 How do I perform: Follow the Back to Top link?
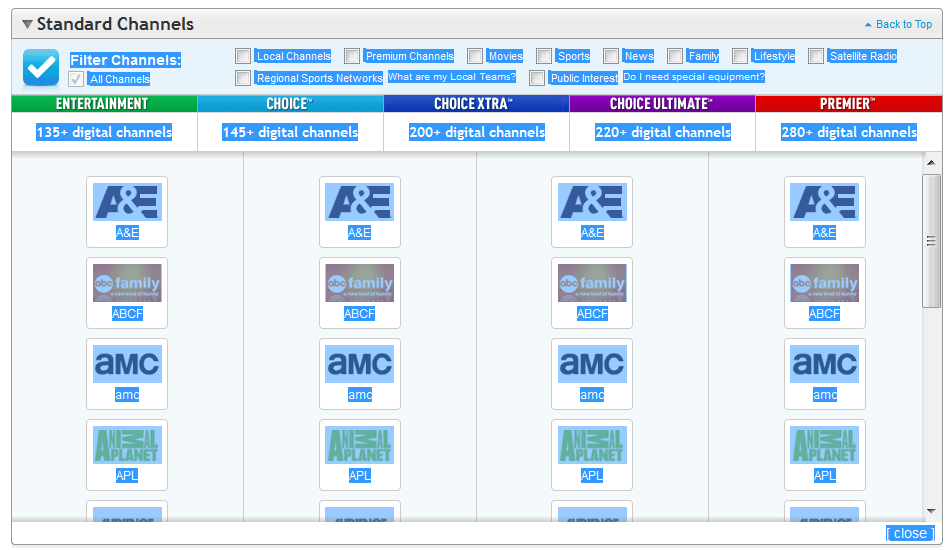[898, 24]
